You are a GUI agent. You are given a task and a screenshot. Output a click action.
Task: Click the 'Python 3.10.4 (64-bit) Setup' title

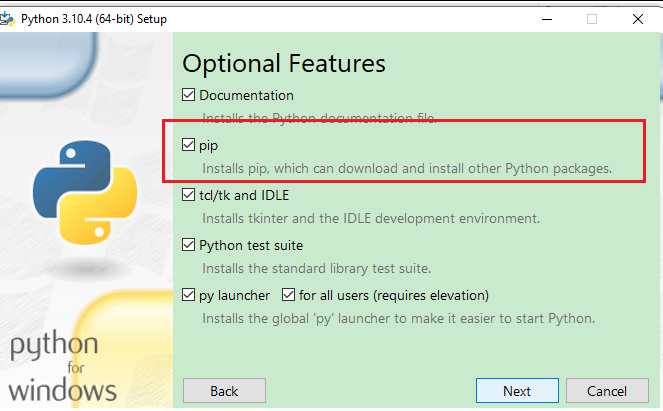pyautogui.click(x=94, y=19)
